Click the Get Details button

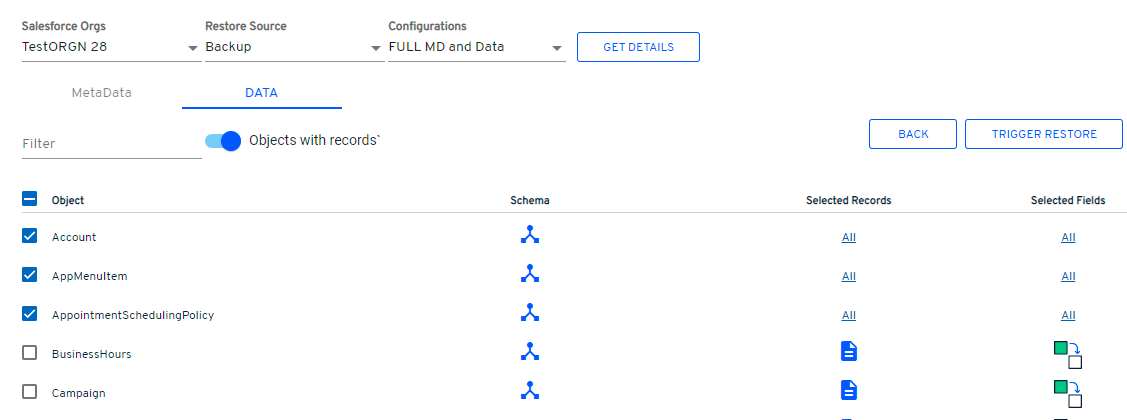tap(638, 47)
